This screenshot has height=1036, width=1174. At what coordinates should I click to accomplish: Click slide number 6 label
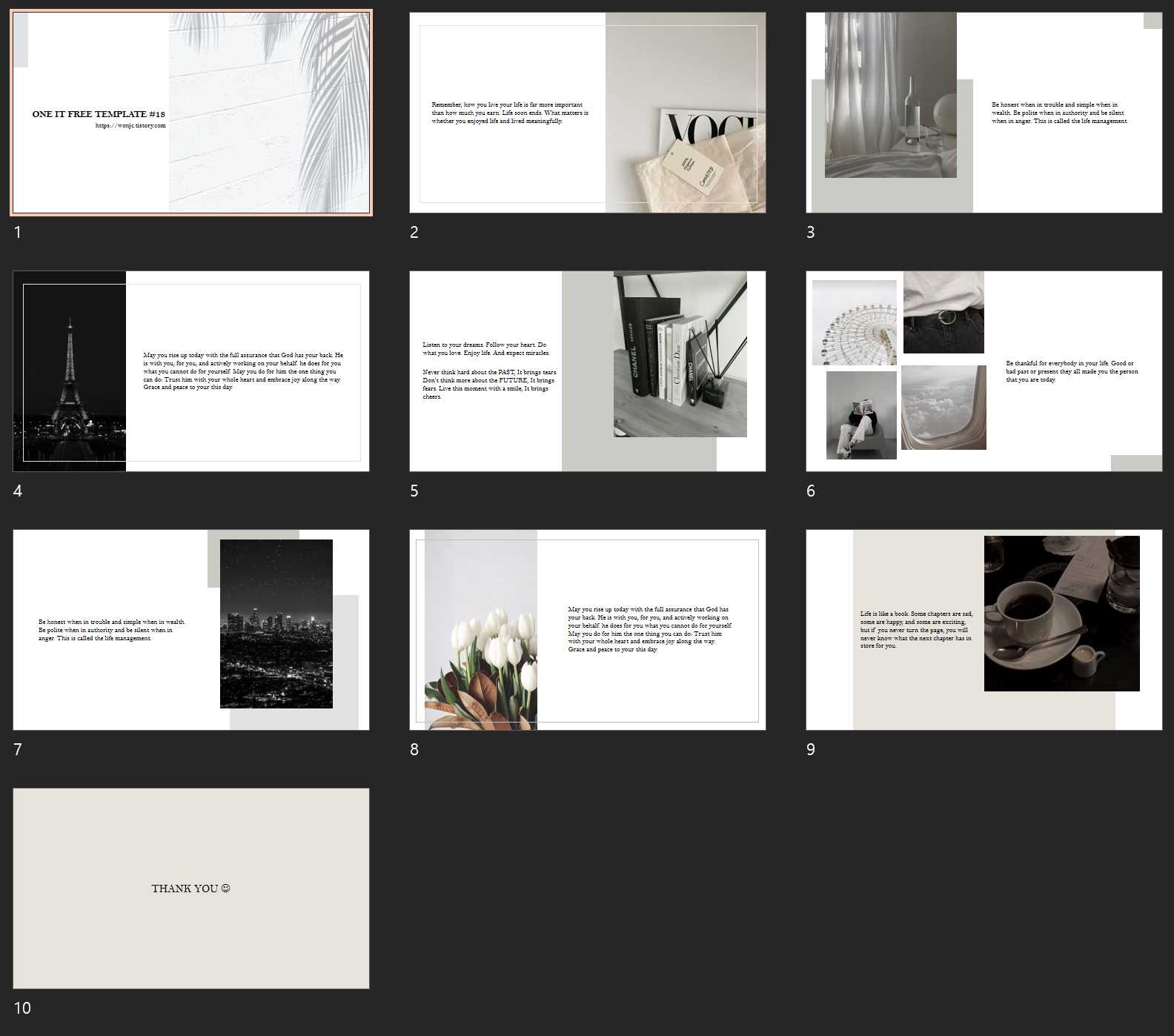click(811, 491)
